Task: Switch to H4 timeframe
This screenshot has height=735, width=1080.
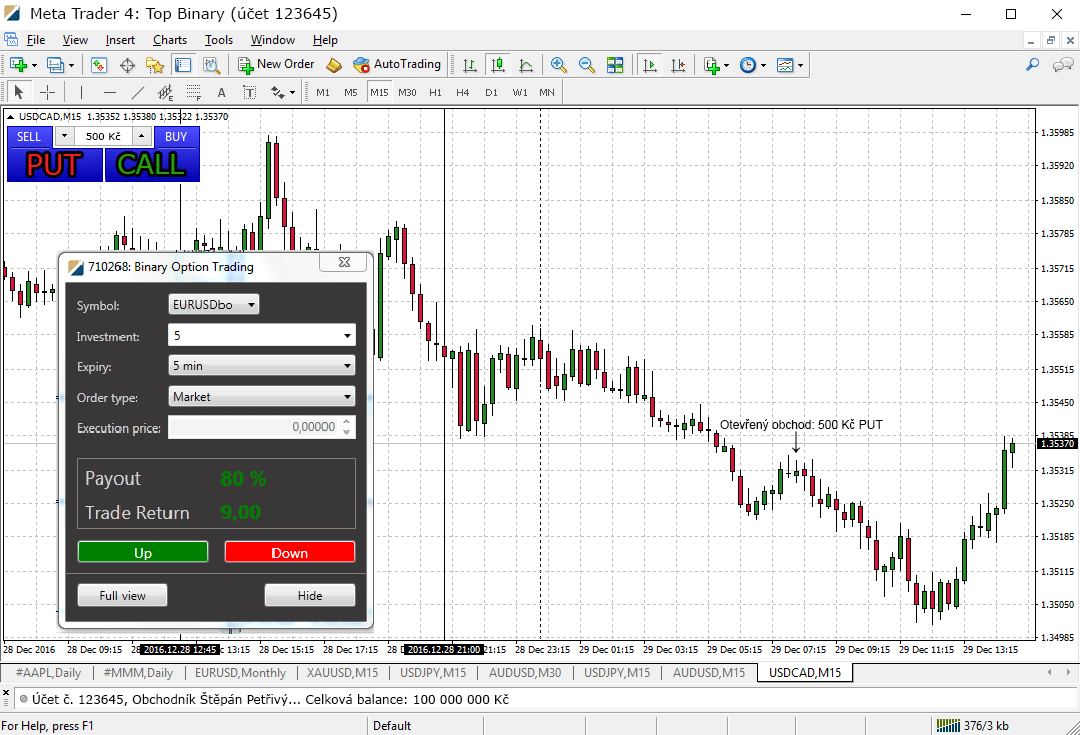Action: [462, 92]
